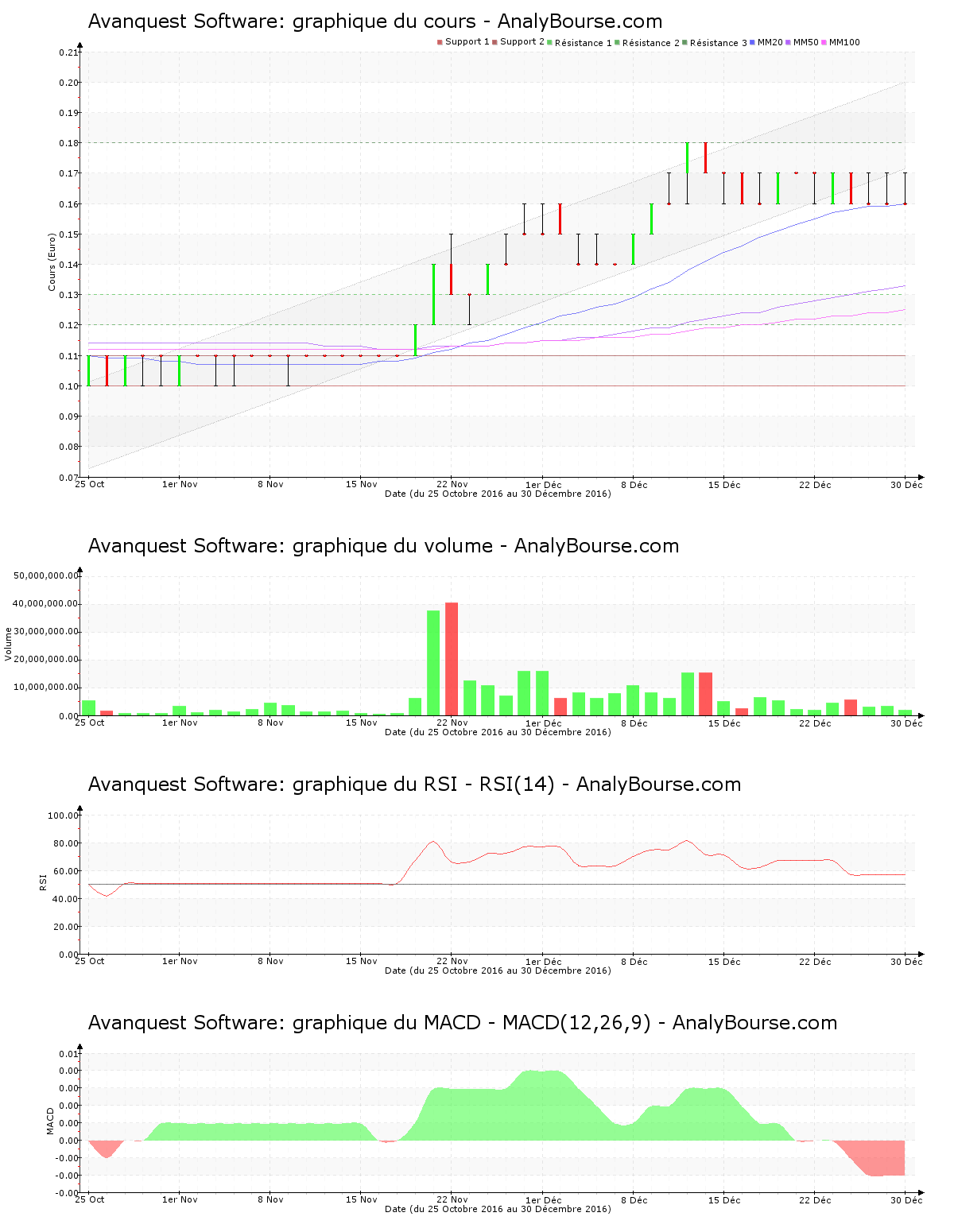Click the 'RSI' y-axis label
This screenshot has height=1232, width=954.
click(44, 881)
